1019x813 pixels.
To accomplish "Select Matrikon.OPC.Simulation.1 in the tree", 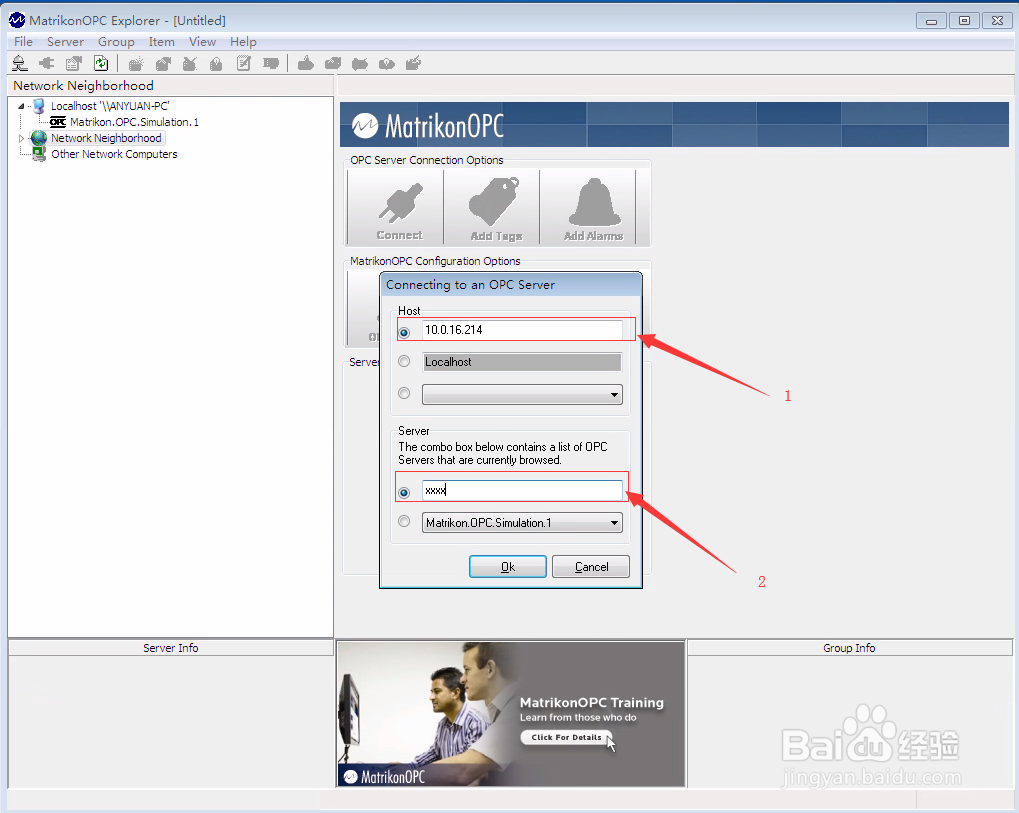I will (x=135, y=122).
